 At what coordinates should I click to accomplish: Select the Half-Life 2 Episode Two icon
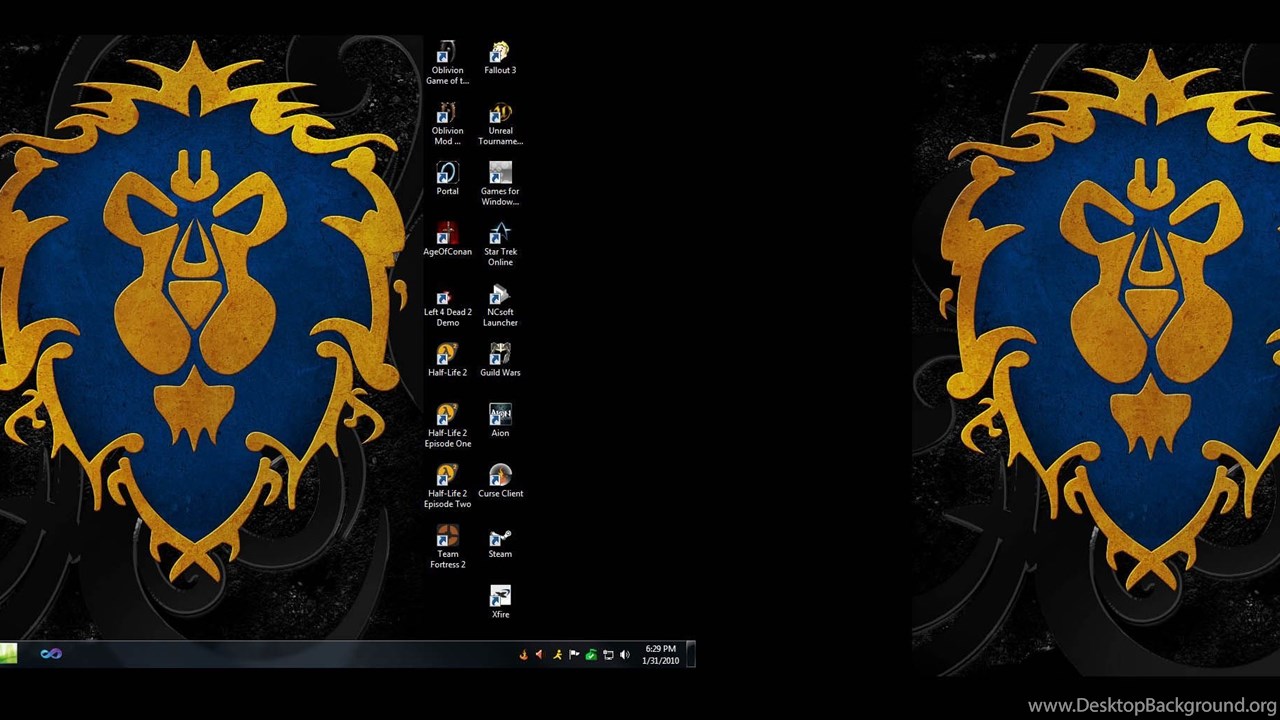point(447,486)
